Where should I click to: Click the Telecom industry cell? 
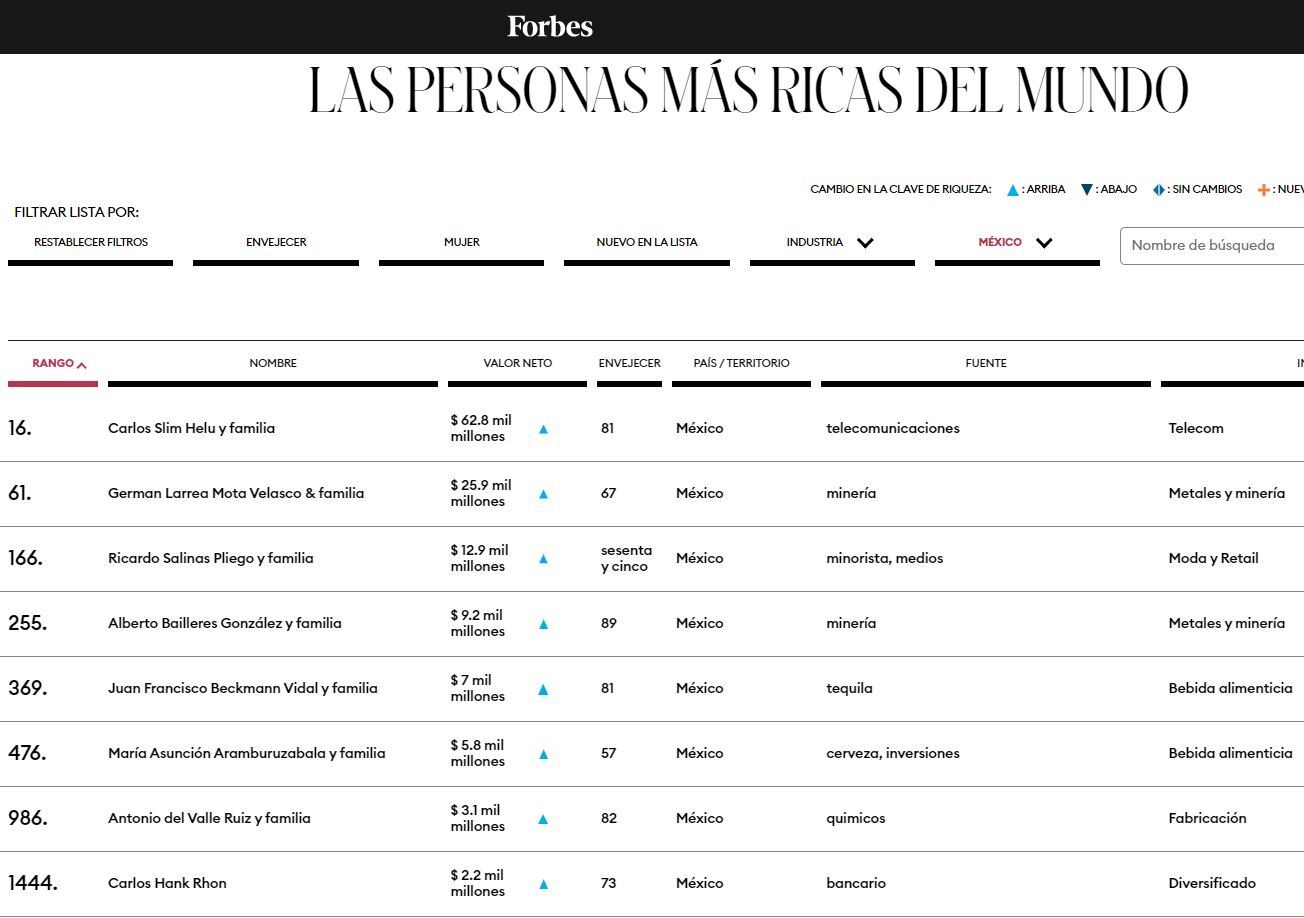click(1196, 428)
